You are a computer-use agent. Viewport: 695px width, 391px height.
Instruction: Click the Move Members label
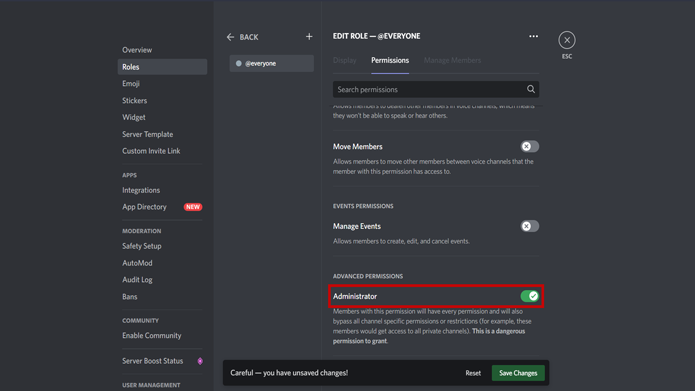[x=358, y=146]
